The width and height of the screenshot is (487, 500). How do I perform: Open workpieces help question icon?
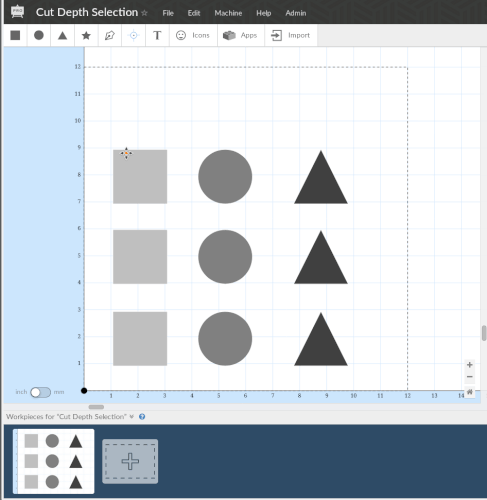click(x=142, y=417)
